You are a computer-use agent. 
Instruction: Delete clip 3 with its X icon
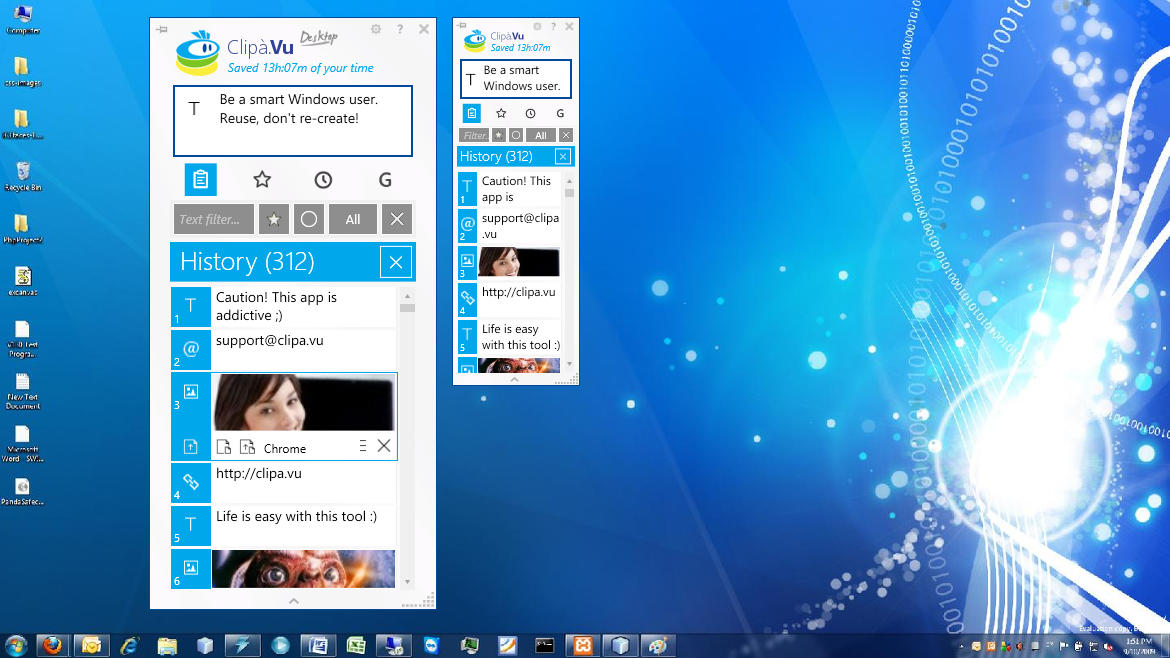click(x=384, y=446)
